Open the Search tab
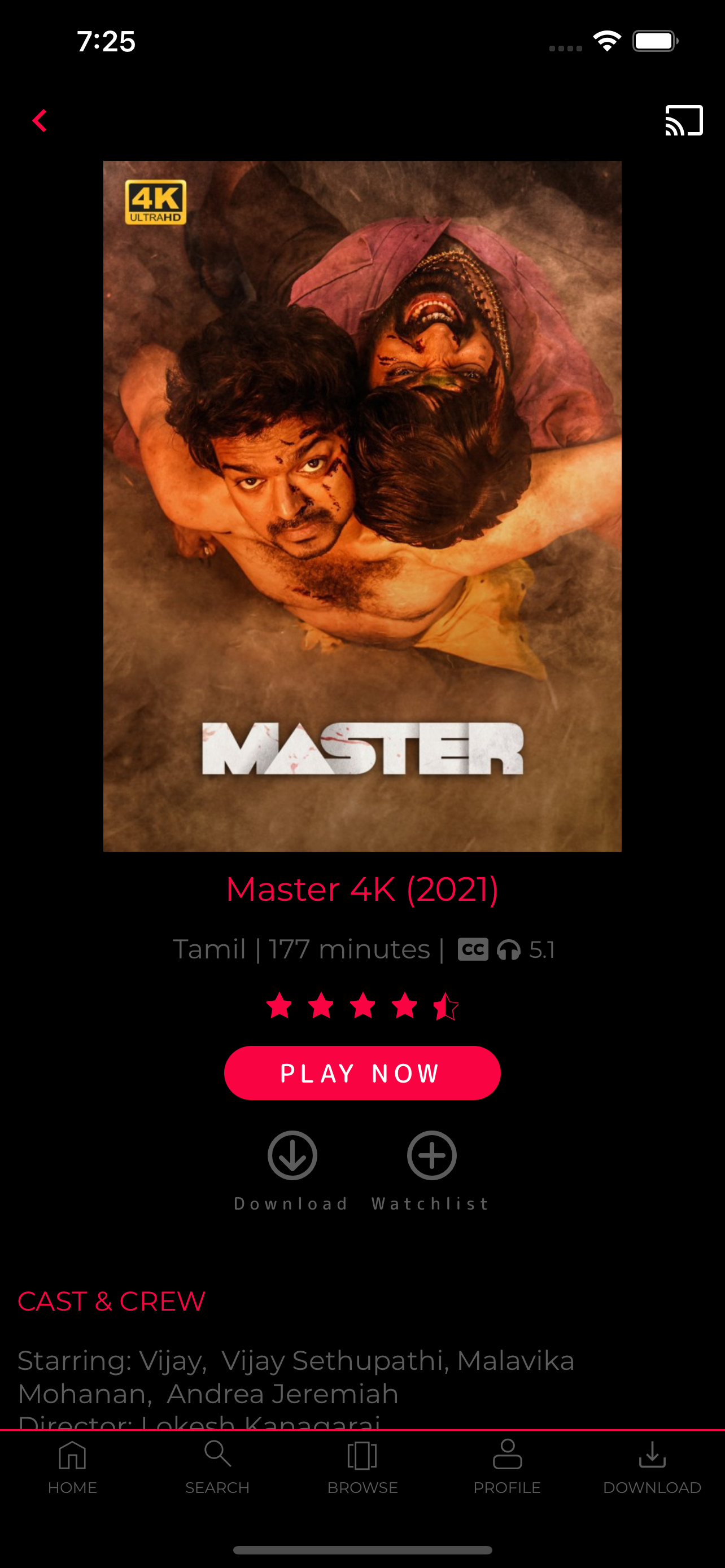Viewport: 725px width, 1568px height. coord(217,1467)
